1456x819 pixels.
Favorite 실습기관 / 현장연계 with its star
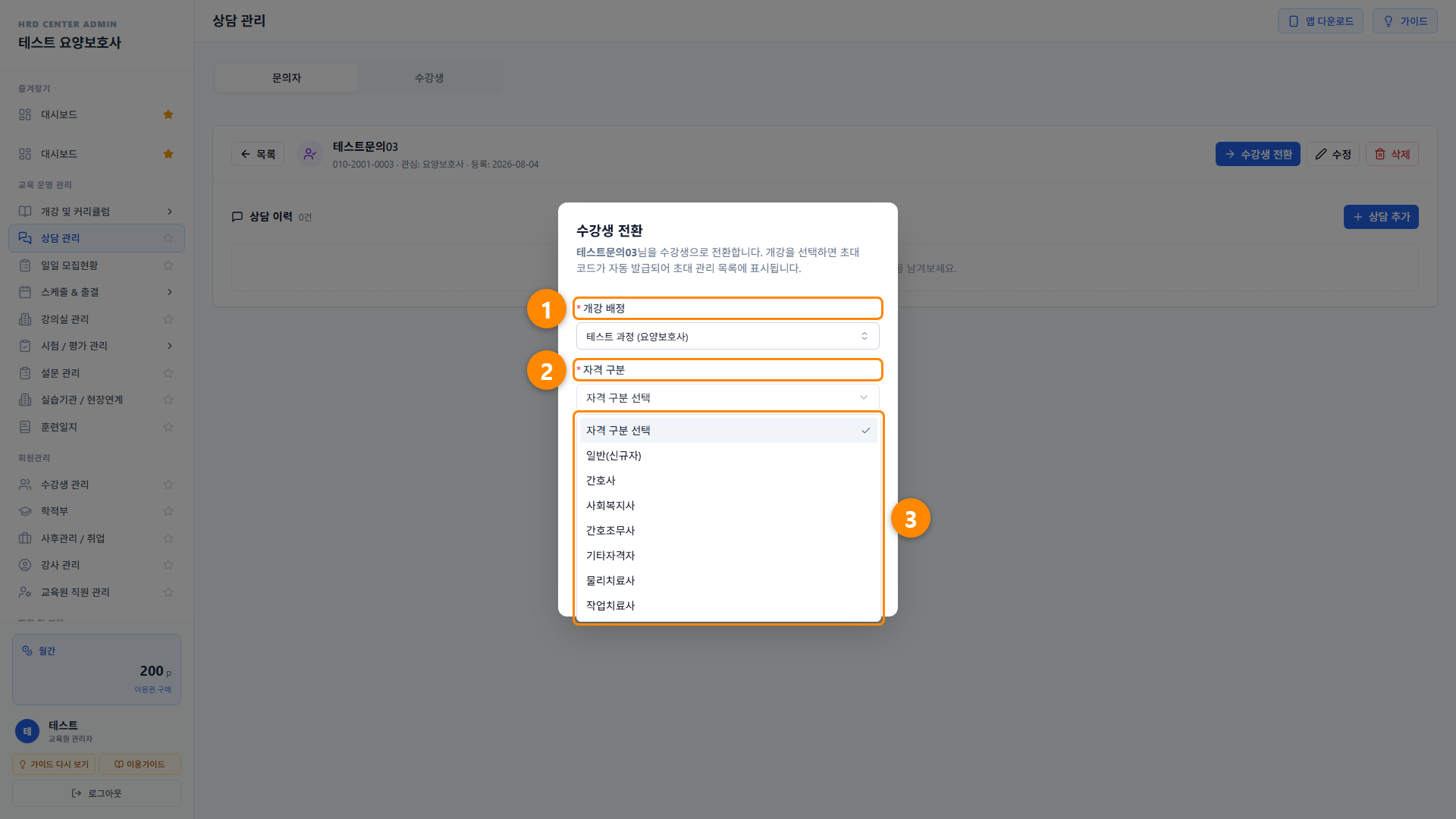click(x=168, y=400)
